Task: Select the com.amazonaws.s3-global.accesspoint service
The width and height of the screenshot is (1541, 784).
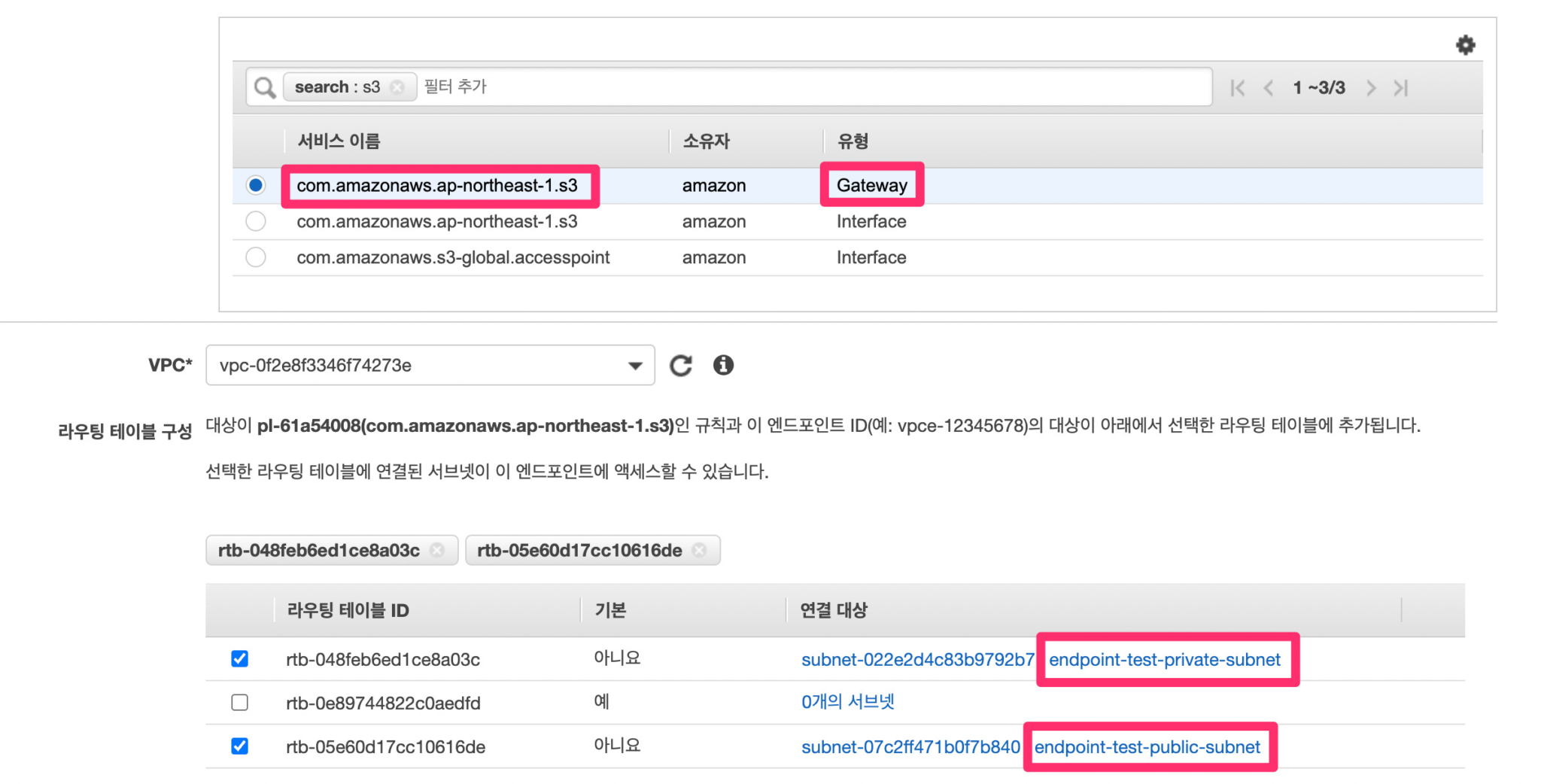Action: pyautogui.click(x=255, y=257)
